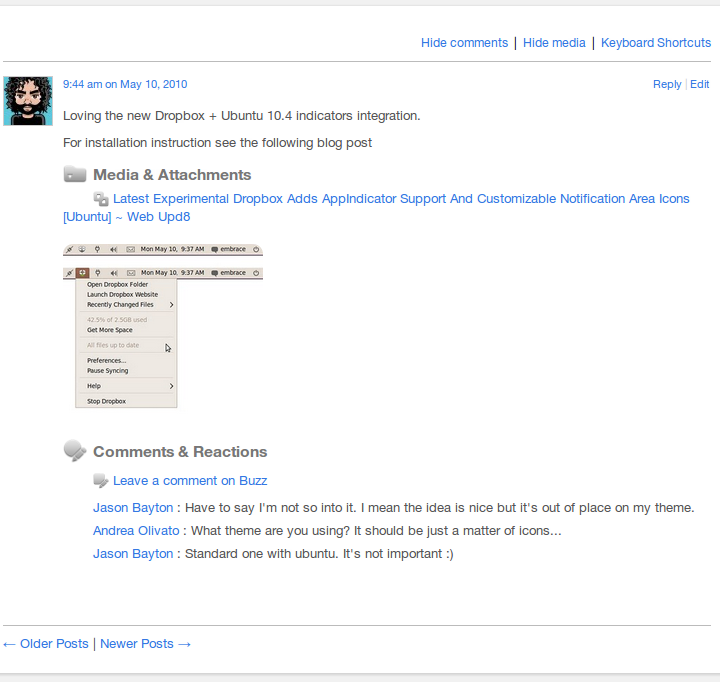The image size is (720, 682).
Task: Click Reply on the post
Action: pyautogui.click(x=667, y=85)
